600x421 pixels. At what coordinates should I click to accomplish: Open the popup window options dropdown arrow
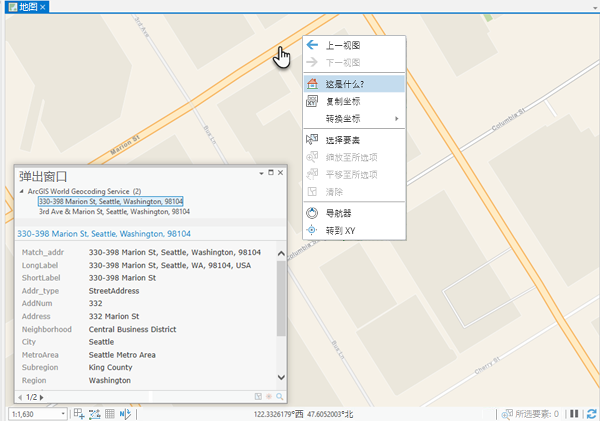click(257, 174)
